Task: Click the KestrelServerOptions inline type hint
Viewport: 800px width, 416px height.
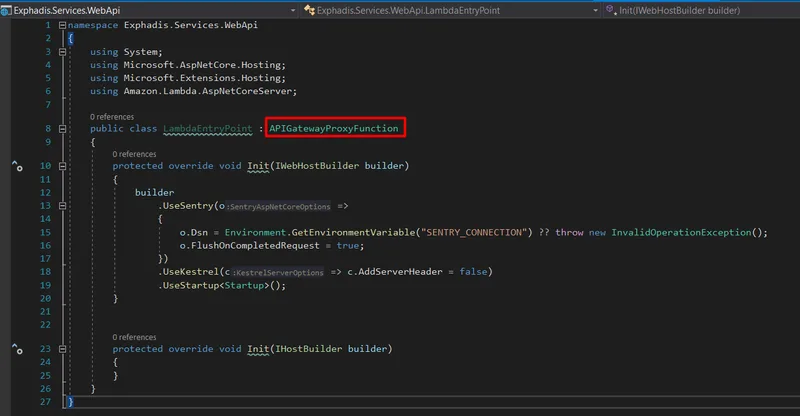Action: [278, 273]
